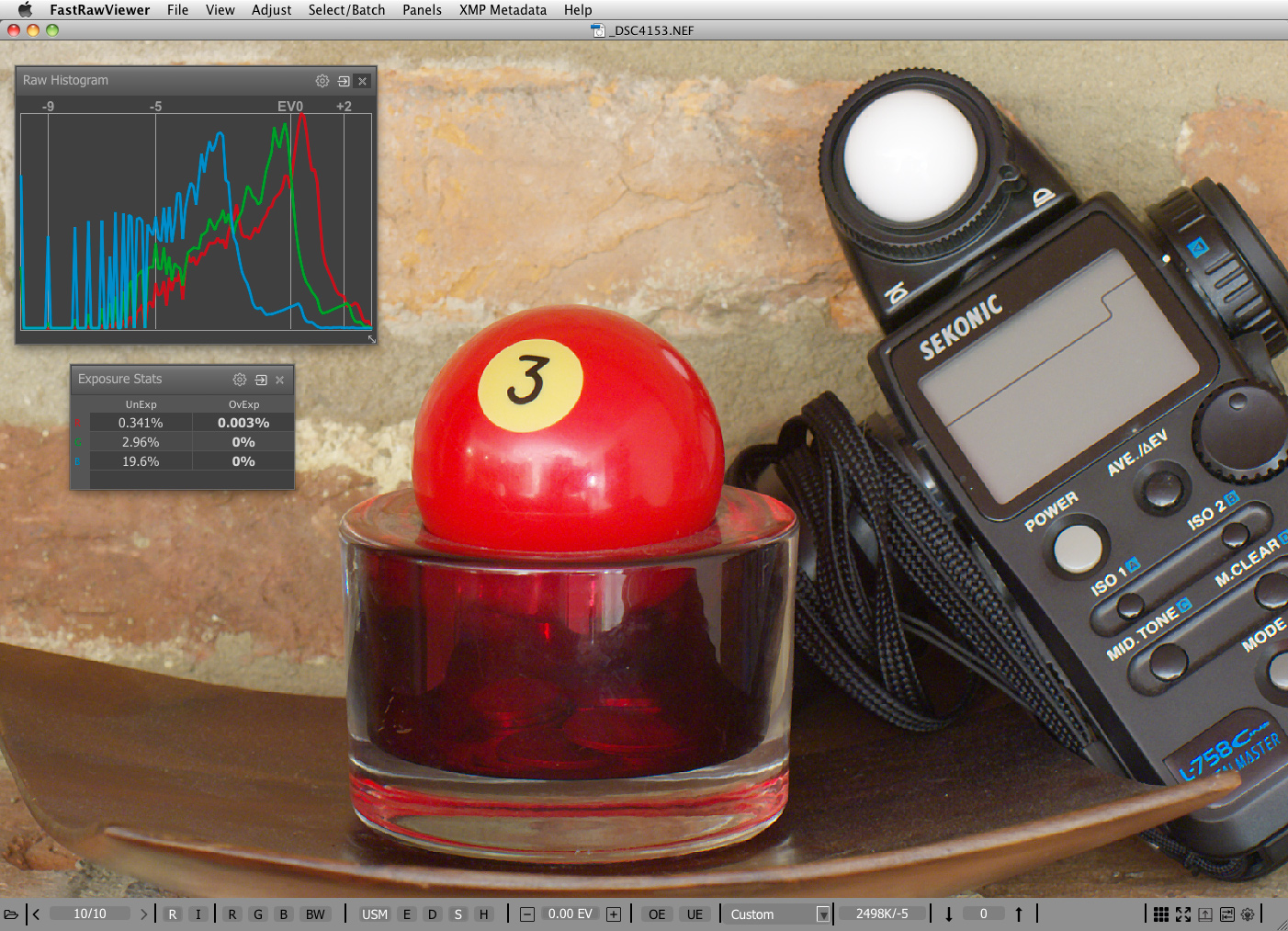Screen dimensions: 1288x931
Task: Click the 10/10 image counter field
Action: click(x=90, y=914)
